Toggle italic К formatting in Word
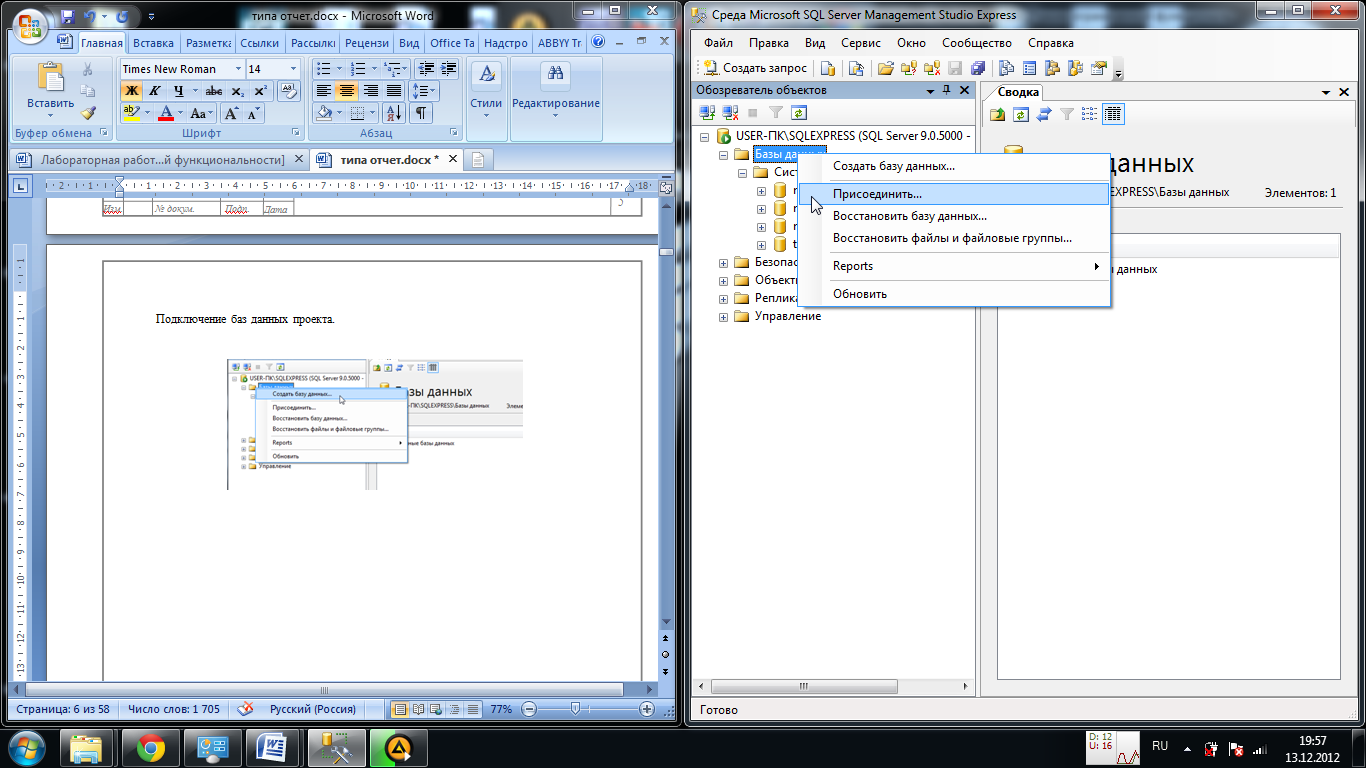 click(155, 91)
